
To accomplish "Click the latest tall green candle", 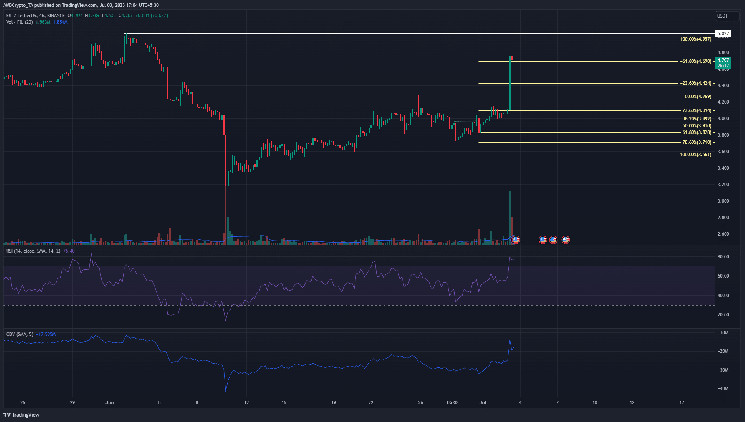I will (x=510, y=84).
